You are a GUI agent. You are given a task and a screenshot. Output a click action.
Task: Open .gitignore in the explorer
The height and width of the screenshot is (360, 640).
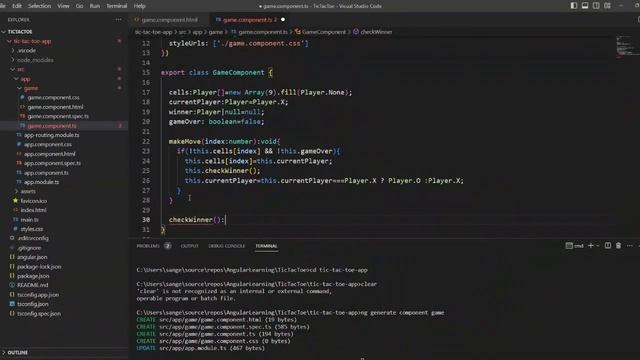pyautogui.click(x=29, y=248)
